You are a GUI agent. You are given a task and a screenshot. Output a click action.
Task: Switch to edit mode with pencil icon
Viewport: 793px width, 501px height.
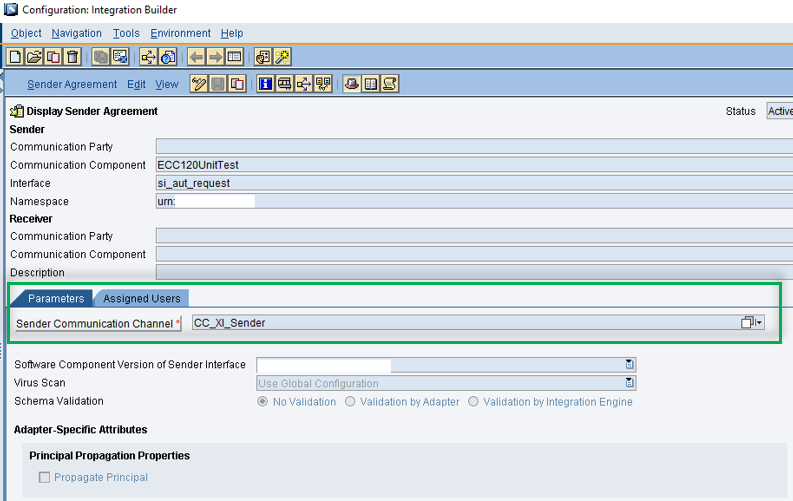pos(199,83)
